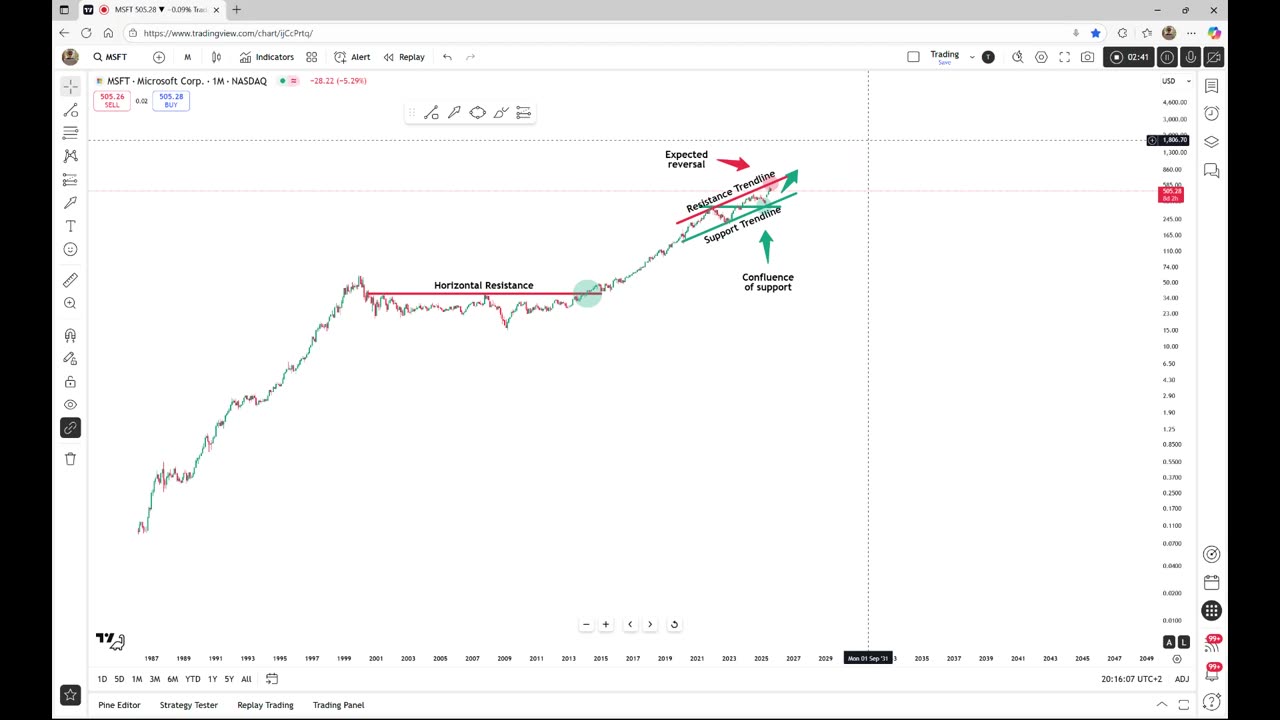Open the Pine Editor tab
The width and height of the screenshot is (1280, 720).
point(119,705)
